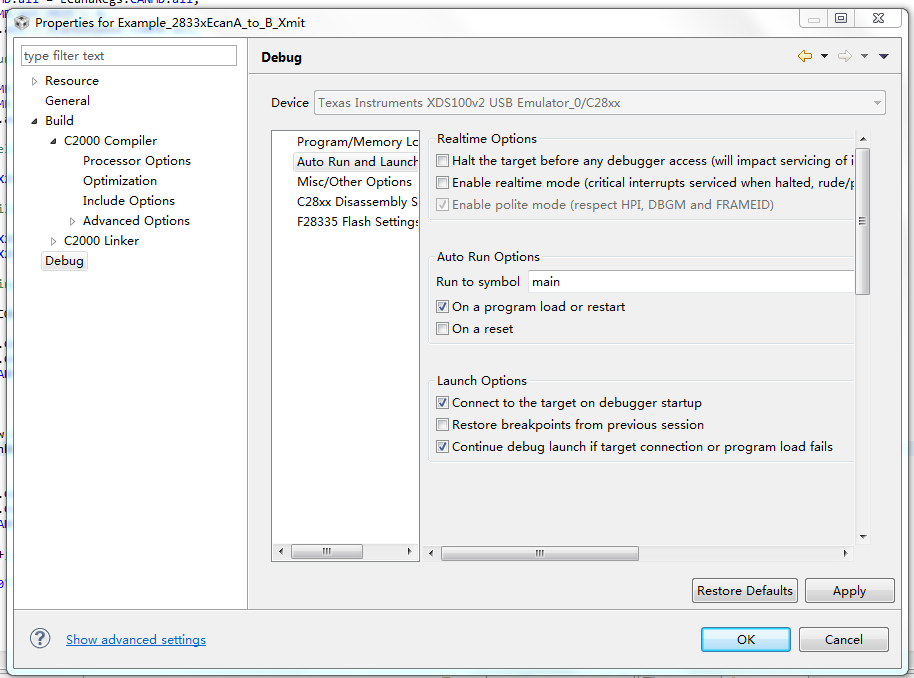Click the help question mark icon
The image size is (914, 678).
pyautogui.click(x=38, y=637)
